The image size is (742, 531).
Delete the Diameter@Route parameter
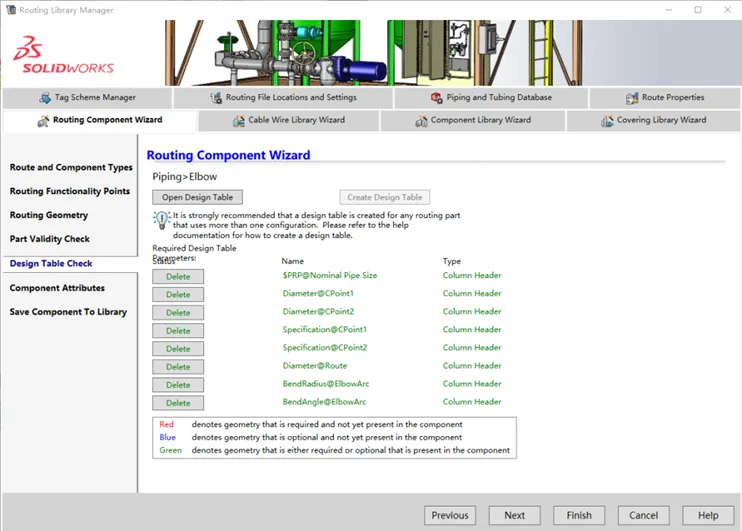[x=178, y=367]
